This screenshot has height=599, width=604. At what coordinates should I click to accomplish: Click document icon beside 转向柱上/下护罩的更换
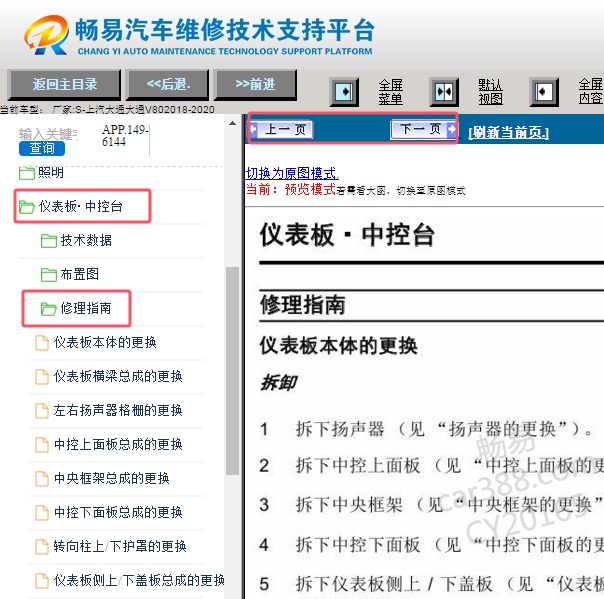click(x=42, y=547)
